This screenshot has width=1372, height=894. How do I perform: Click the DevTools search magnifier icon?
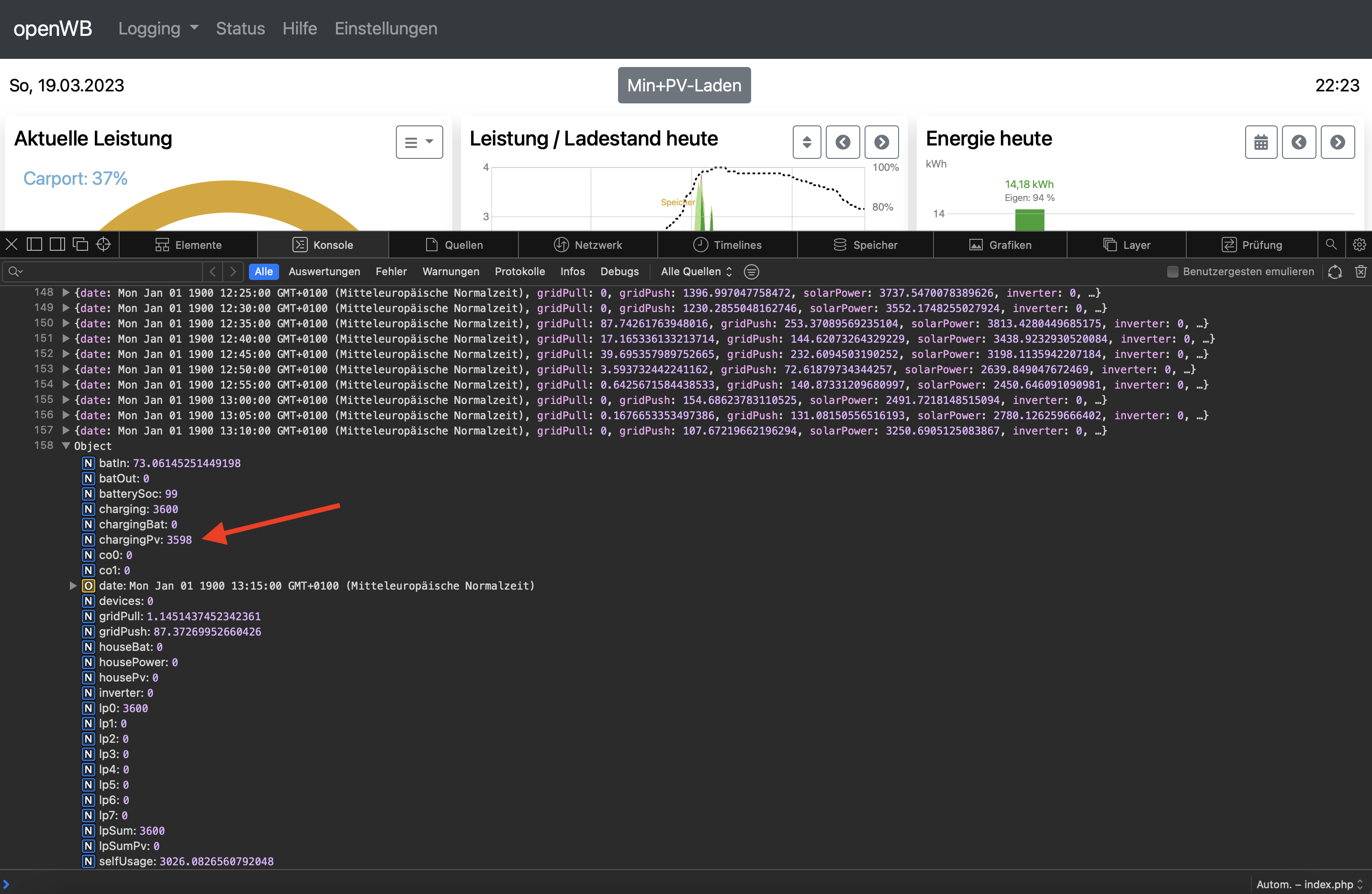click(x=1330, y=245)
